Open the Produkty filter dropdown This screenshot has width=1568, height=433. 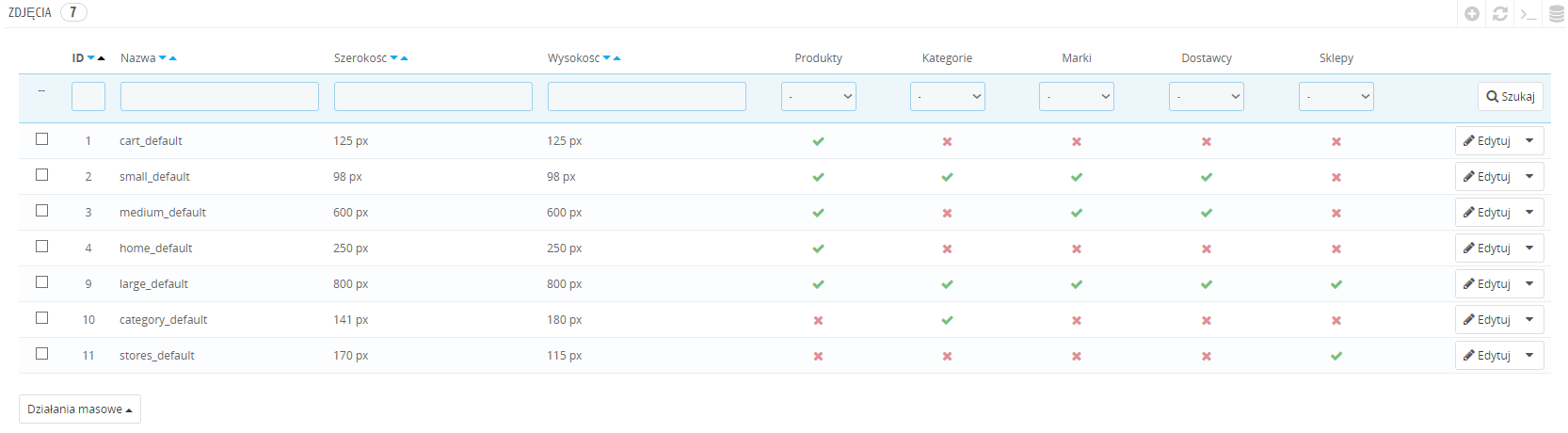[818, 96]
